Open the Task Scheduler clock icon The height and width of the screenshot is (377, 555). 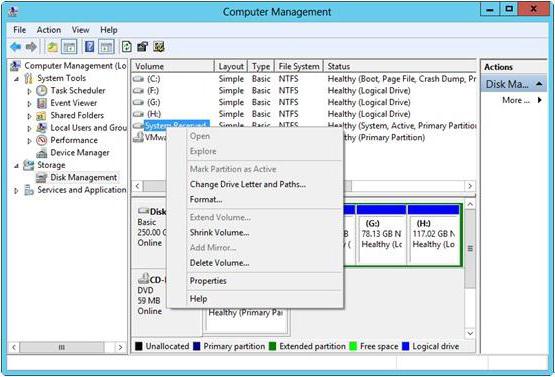(x=41, y=91)
